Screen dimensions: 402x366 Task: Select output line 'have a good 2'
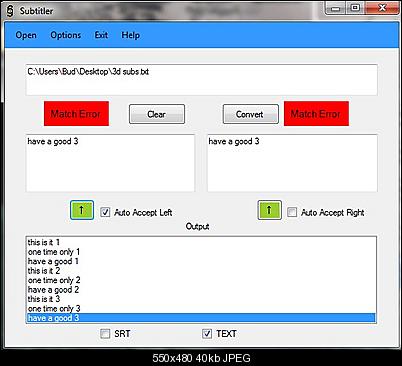pos(201,289)
